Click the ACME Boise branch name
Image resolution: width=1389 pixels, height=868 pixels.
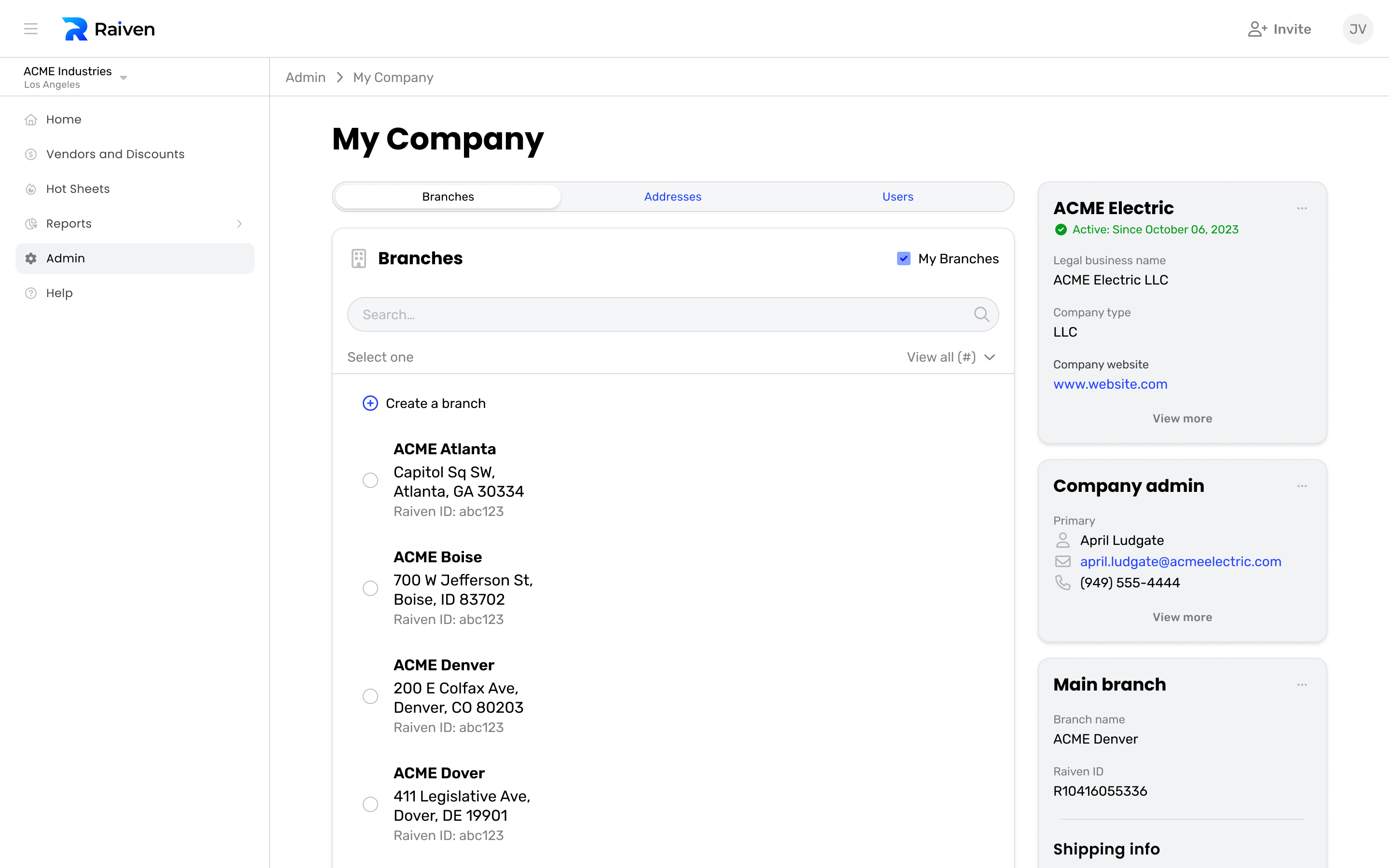click(437, 557)
